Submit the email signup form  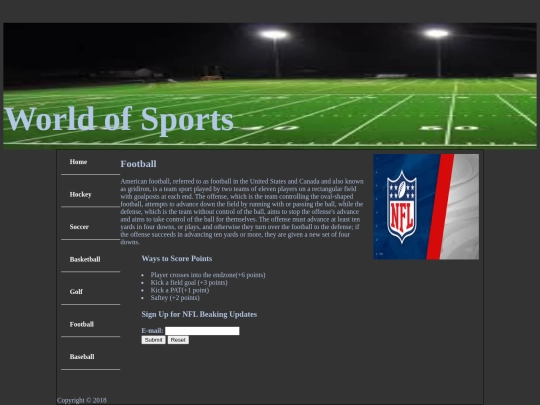coord(153,340)
